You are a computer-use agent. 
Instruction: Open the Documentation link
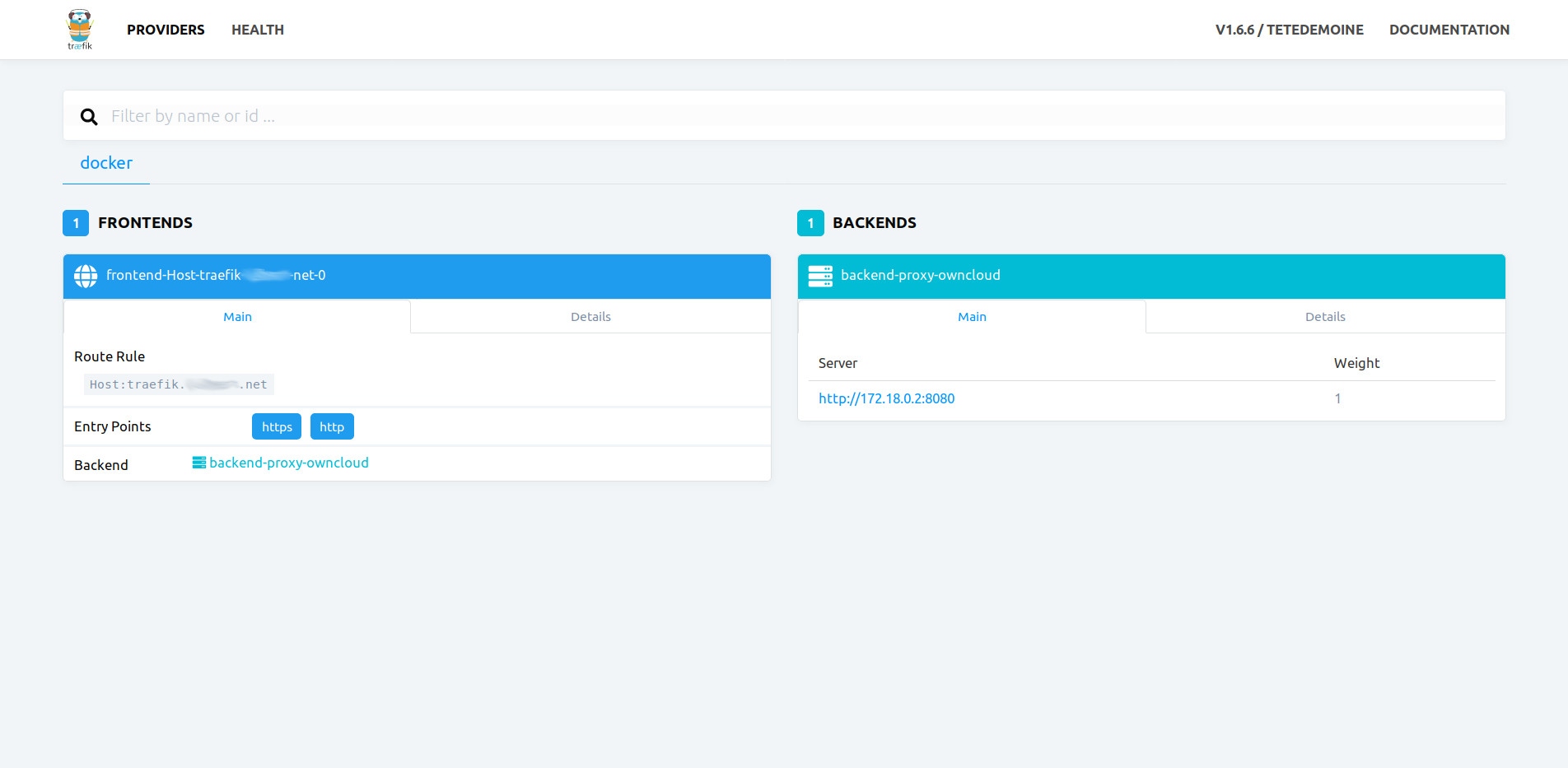pos(1449,30)
